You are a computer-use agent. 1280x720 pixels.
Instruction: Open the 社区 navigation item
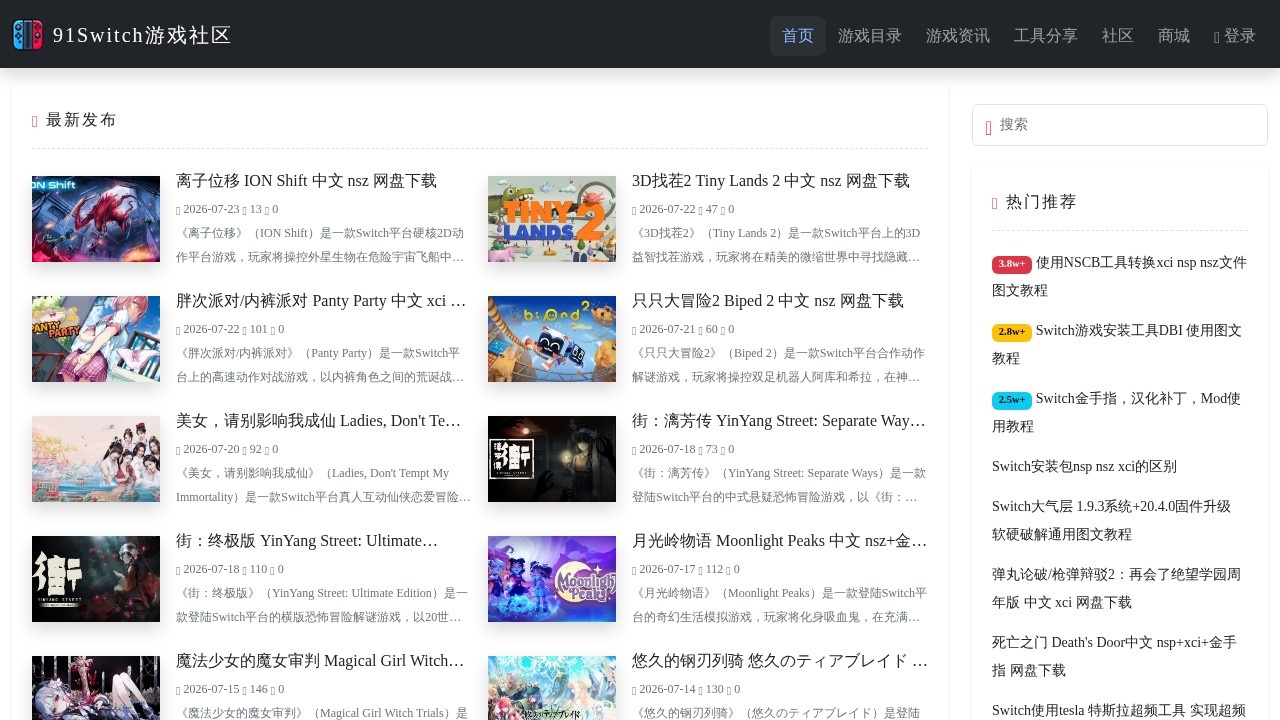tap(1118, 36)
